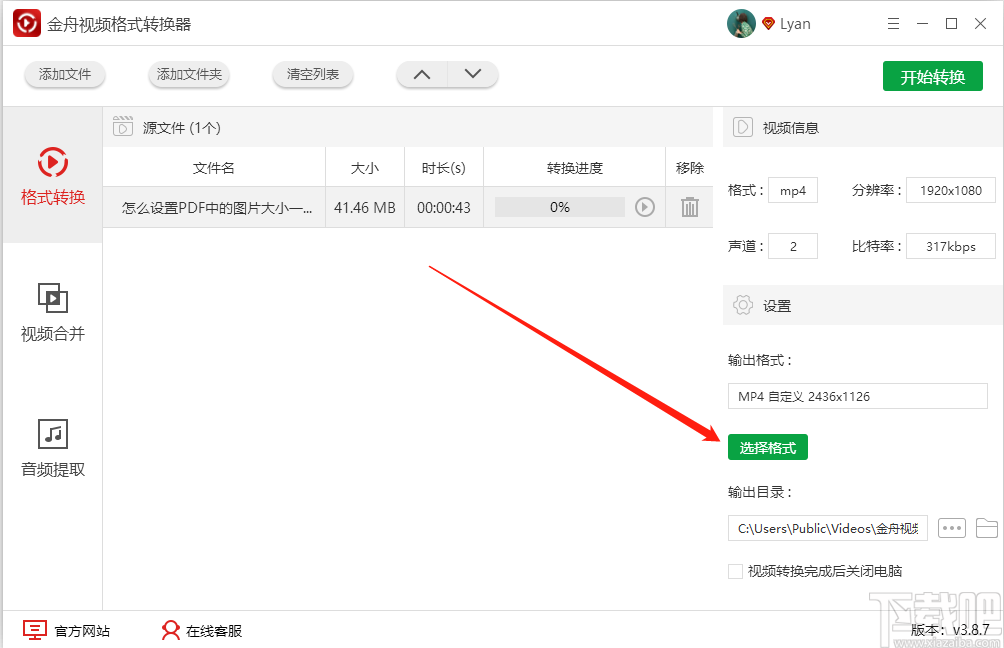
Task: Move the file down with the down arrow
Action: click(472, 74)
